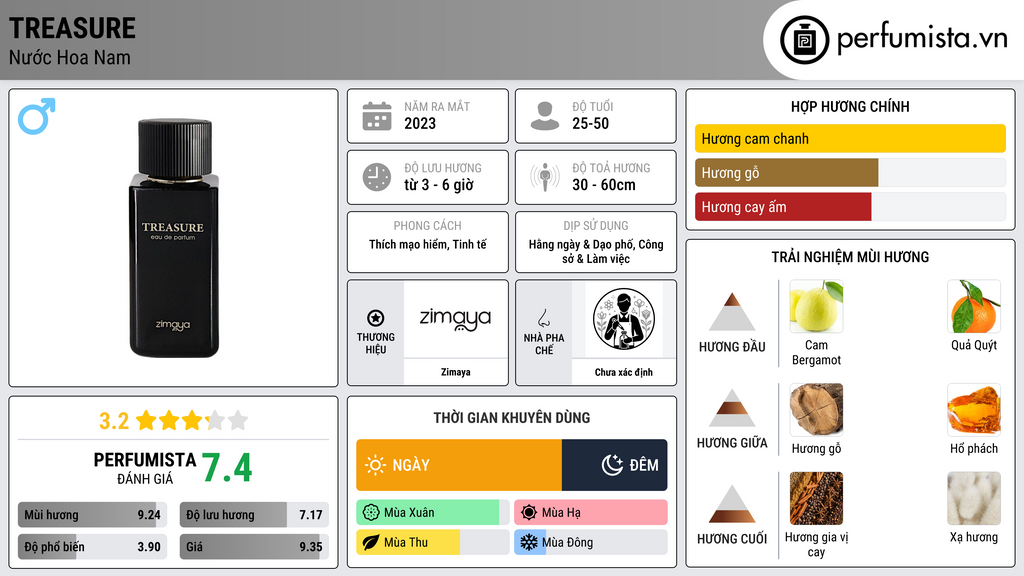The height and width of the screenshot is (576, 1024).
Task: Click the calendar icon beside Năm ra mắt
Action: pyautogui.click(x=377, y=116)
